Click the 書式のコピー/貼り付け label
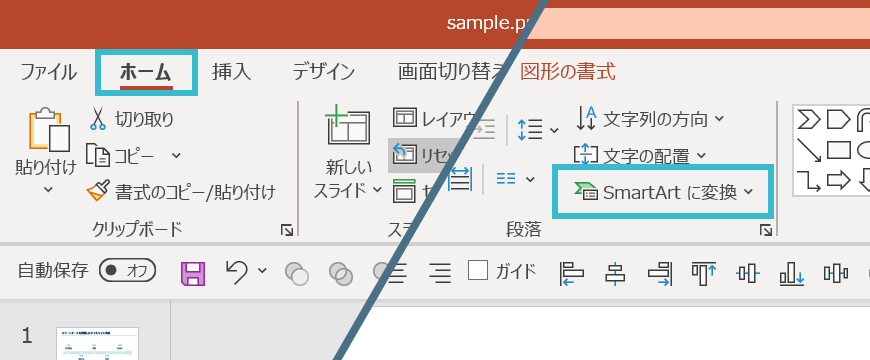This screenshot has height=360, width=870. 195,192
